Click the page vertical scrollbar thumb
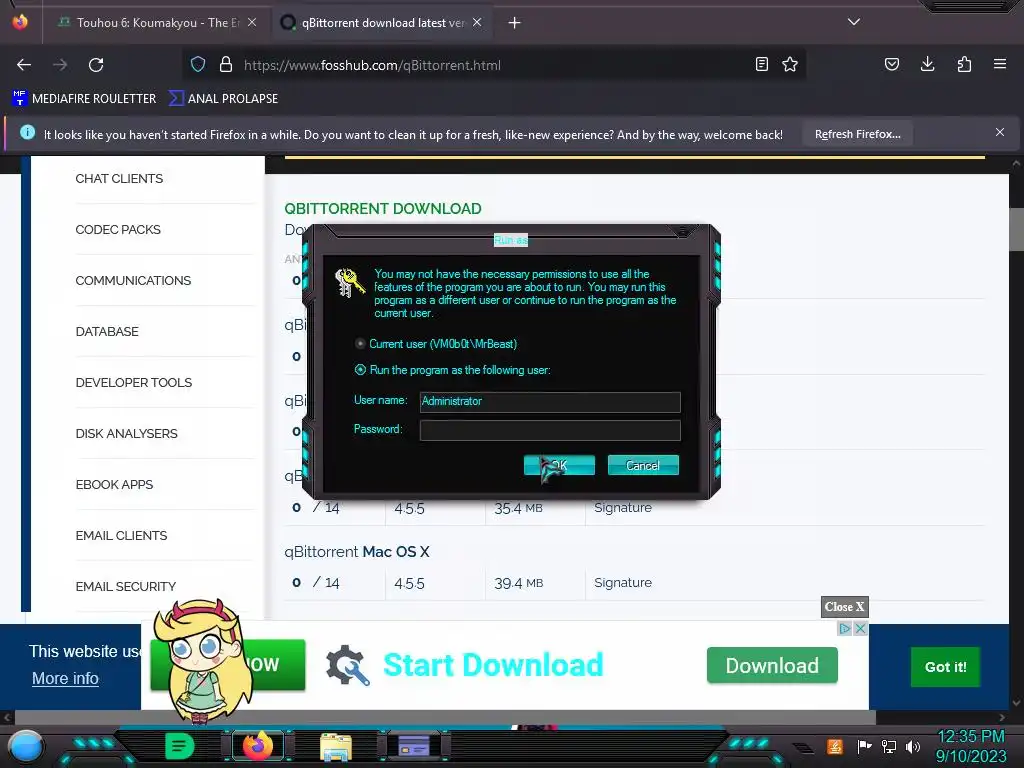Viewport: 1024px width, 768px height. click(x=1016, y=229)
